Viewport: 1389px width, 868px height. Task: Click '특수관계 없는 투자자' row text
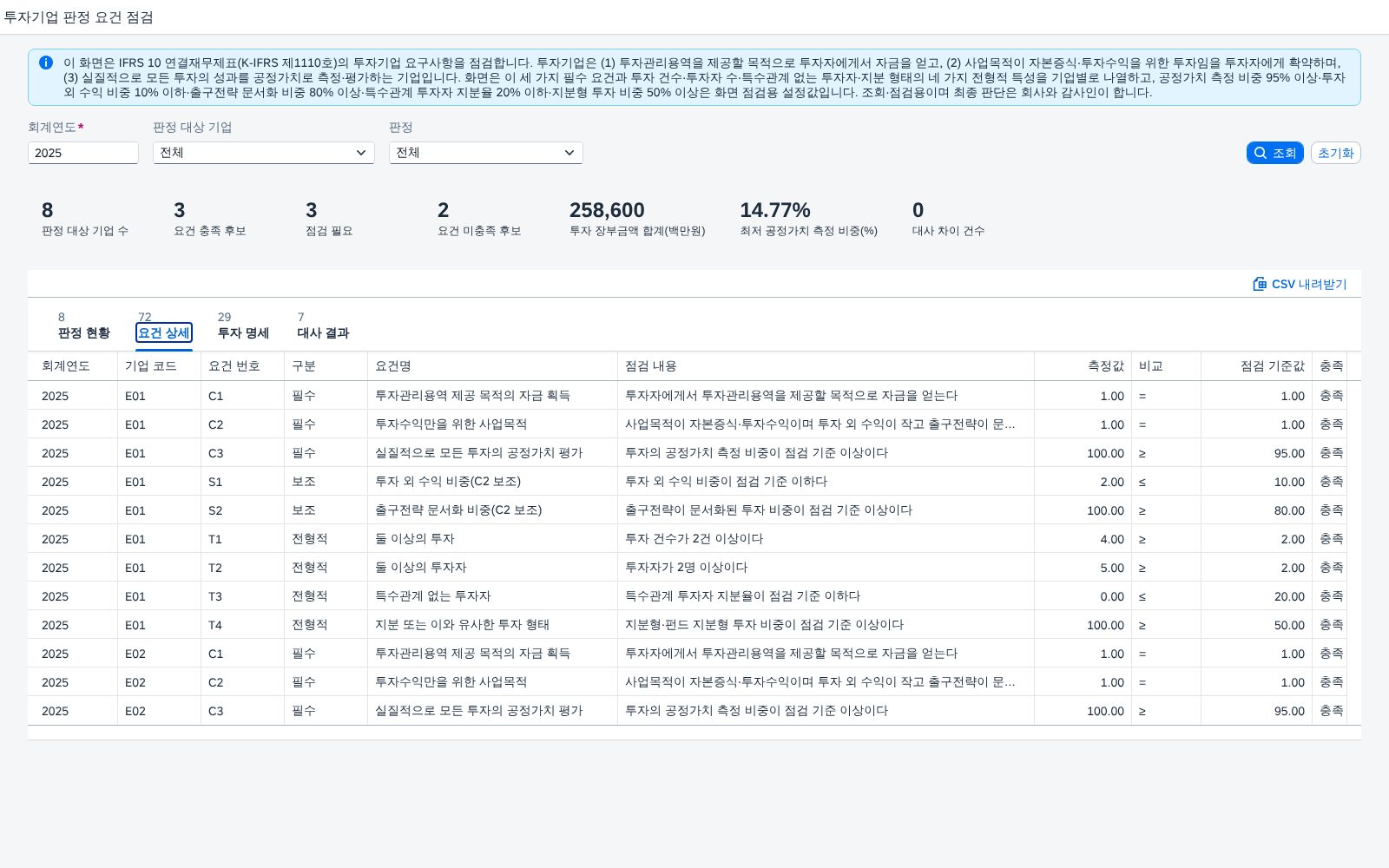(x=433, y=596)
